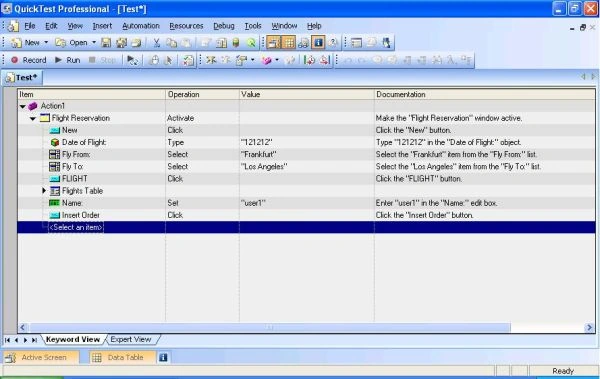Viewport: 600px width, 379px height.
Task: Collapse the Action1 tree node
Action: tap(23, 106)
